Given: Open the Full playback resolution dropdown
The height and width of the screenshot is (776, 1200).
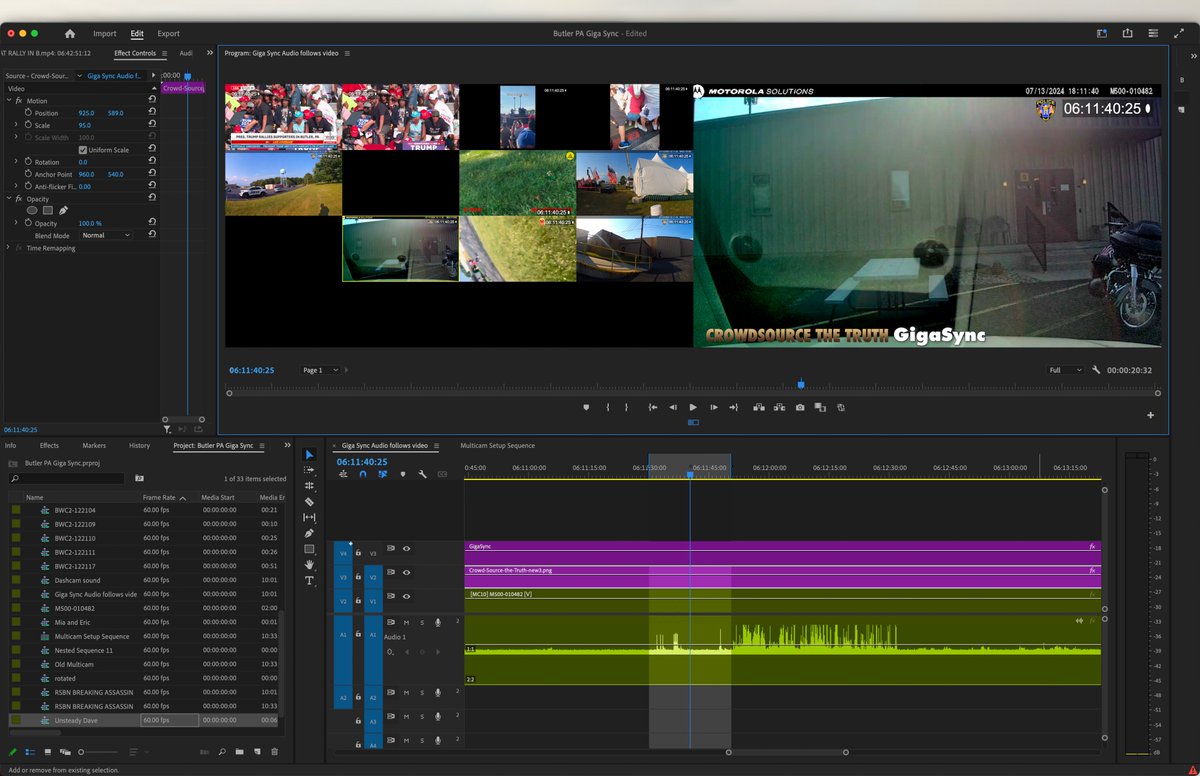Looking at the screenshot, I should (x=1065, y=370).
